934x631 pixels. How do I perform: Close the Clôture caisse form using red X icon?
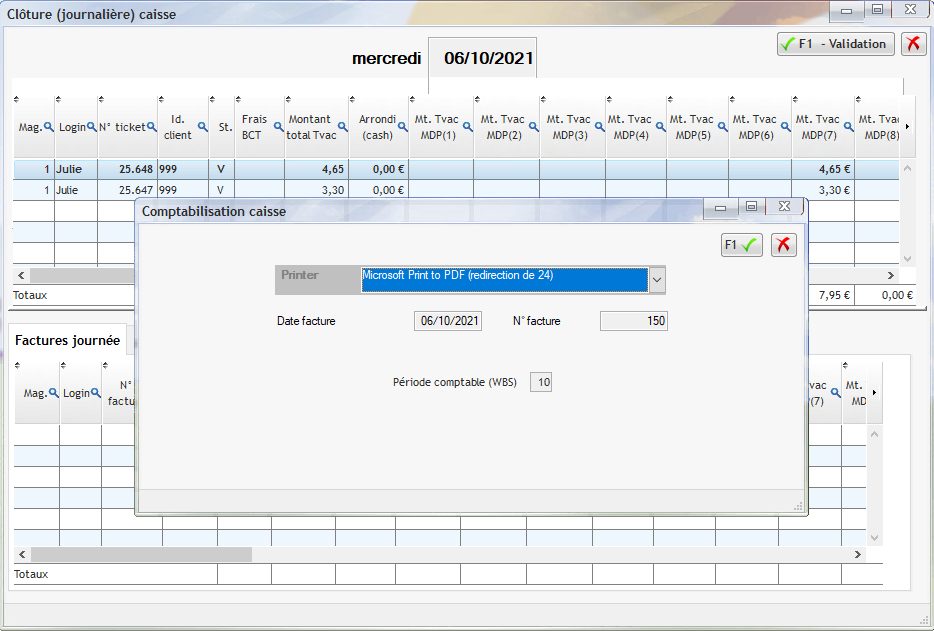(913, 44)
